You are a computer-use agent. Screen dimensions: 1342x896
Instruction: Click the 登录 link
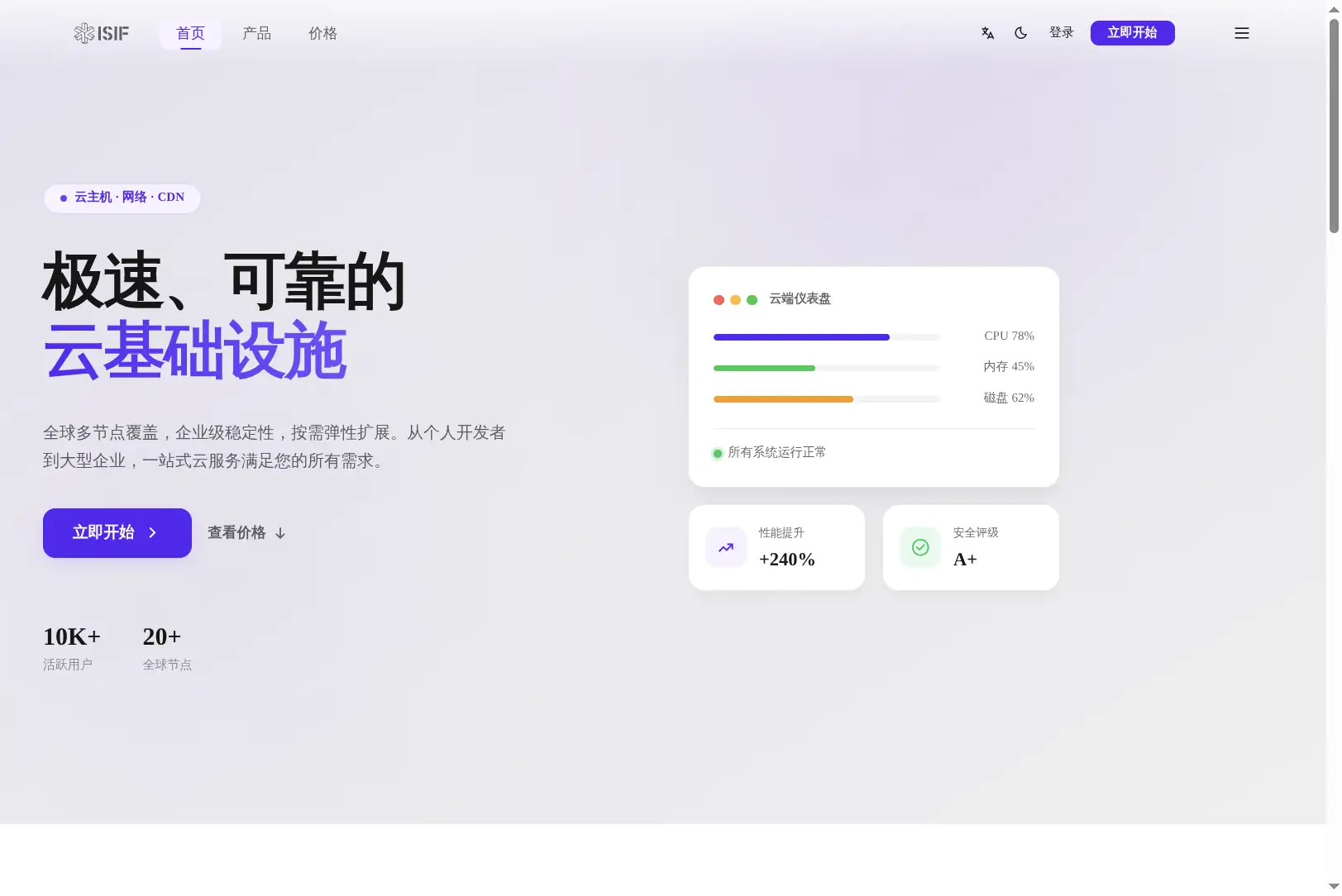tap(1062, 33)
